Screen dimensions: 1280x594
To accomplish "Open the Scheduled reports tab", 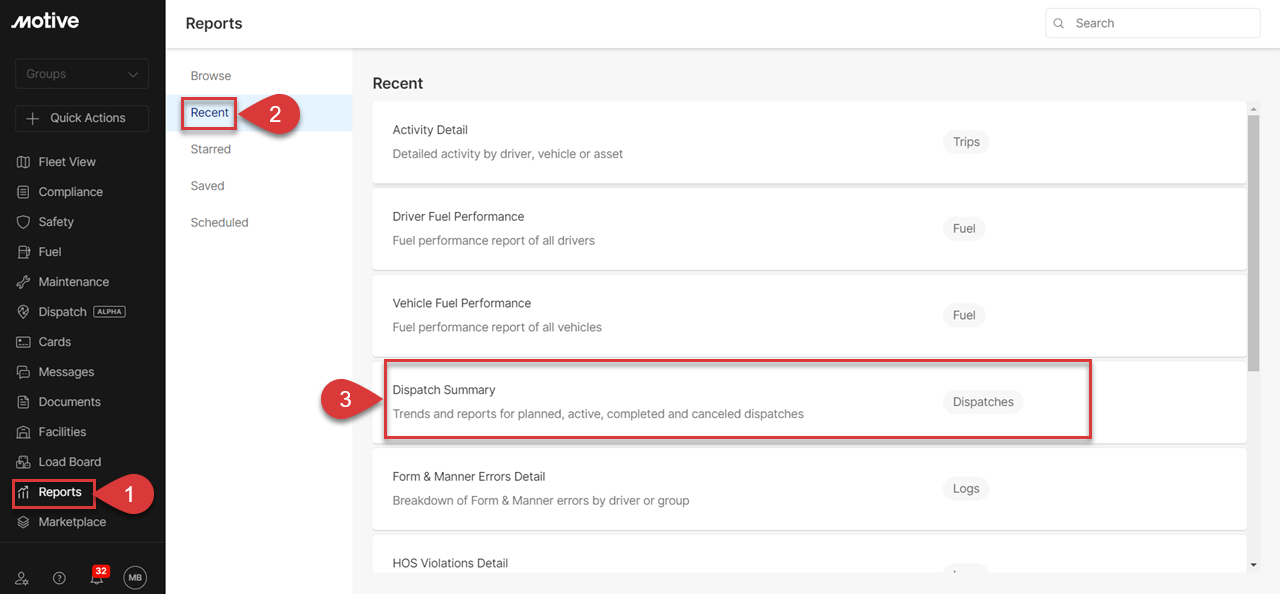I will pos(219,223).
